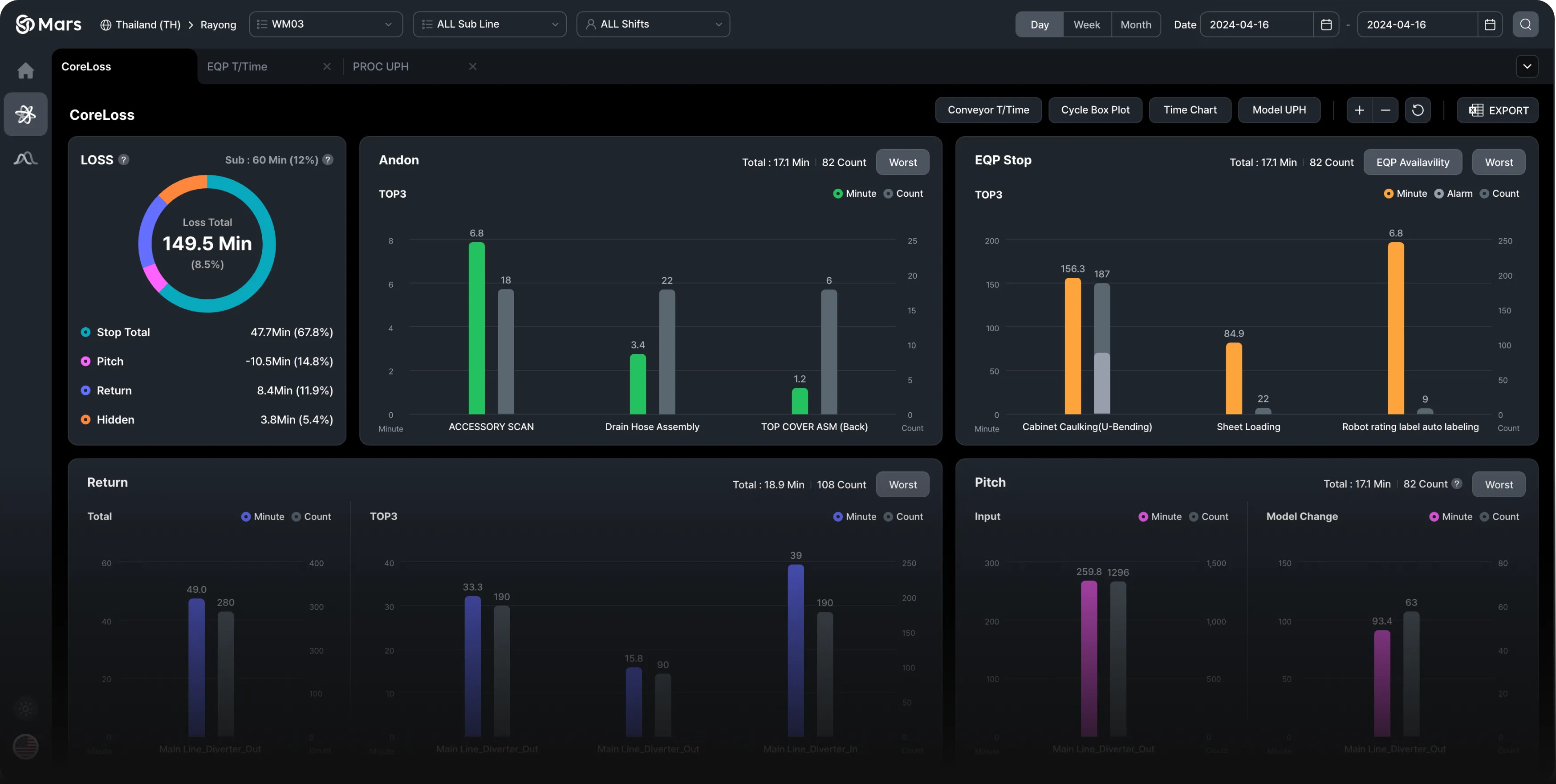Screen dimensions: 1556x784
Task: Open the start date calendar icon
Action: [x=1326, y=25]
